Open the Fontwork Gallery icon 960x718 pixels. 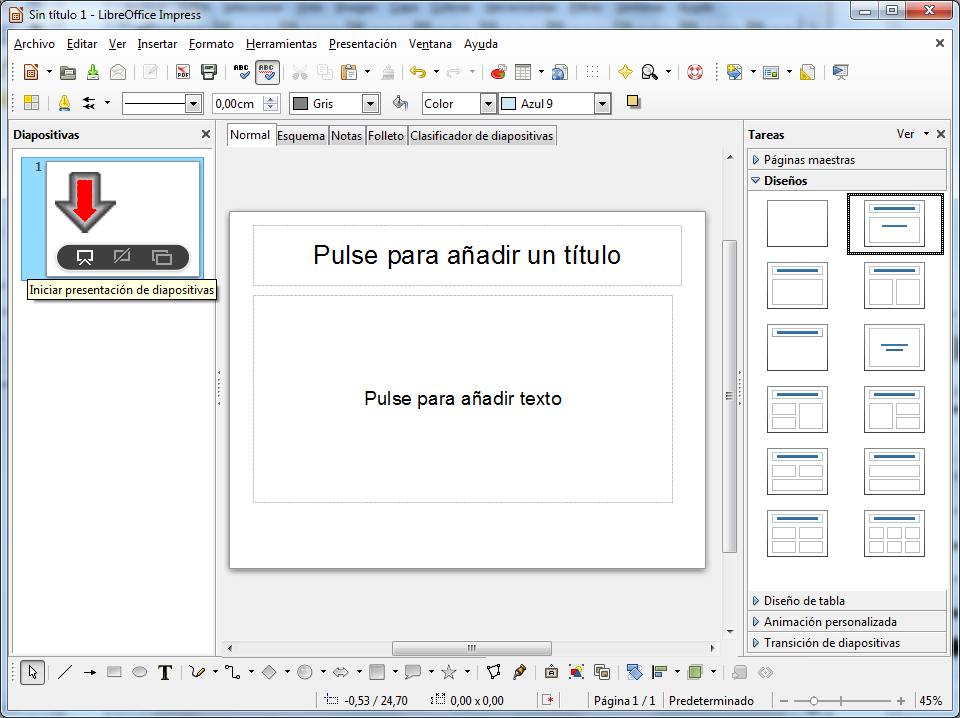[551, 672]
